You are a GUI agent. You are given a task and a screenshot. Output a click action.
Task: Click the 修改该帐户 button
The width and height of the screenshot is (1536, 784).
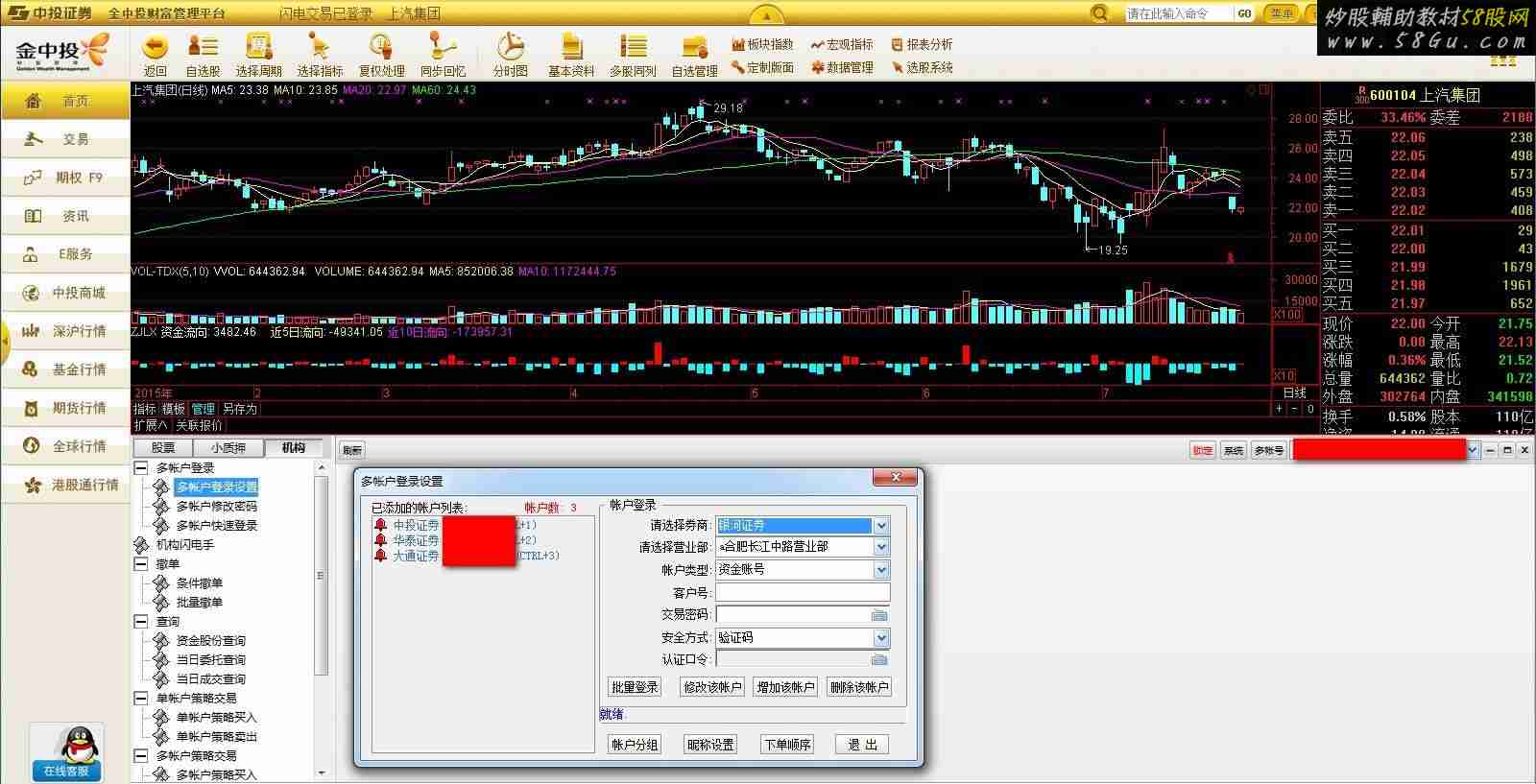(x=712, y=687)
